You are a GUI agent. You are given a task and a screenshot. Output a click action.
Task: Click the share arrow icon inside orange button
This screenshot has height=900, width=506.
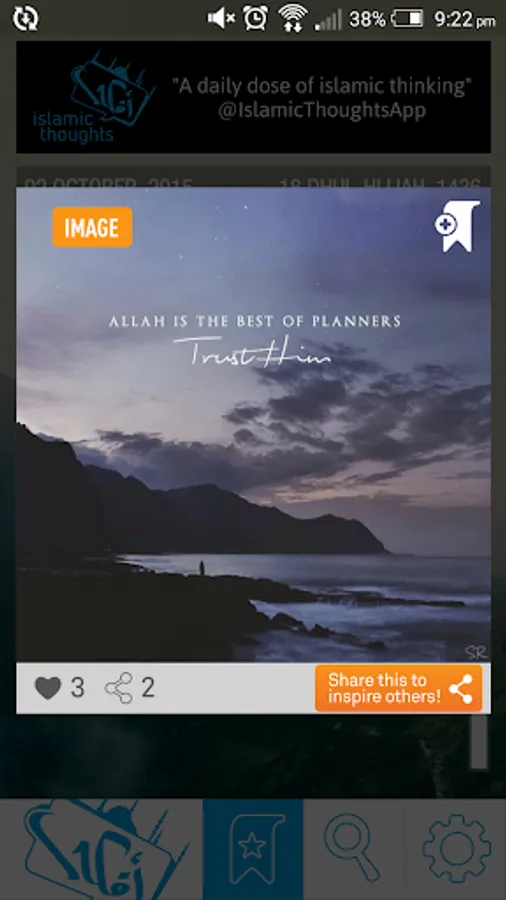(461, 689)
